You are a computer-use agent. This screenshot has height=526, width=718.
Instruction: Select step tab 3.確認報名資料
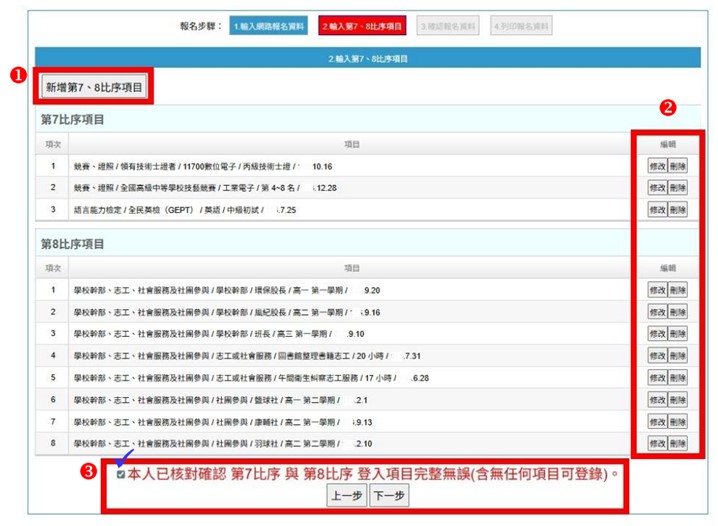449,26
